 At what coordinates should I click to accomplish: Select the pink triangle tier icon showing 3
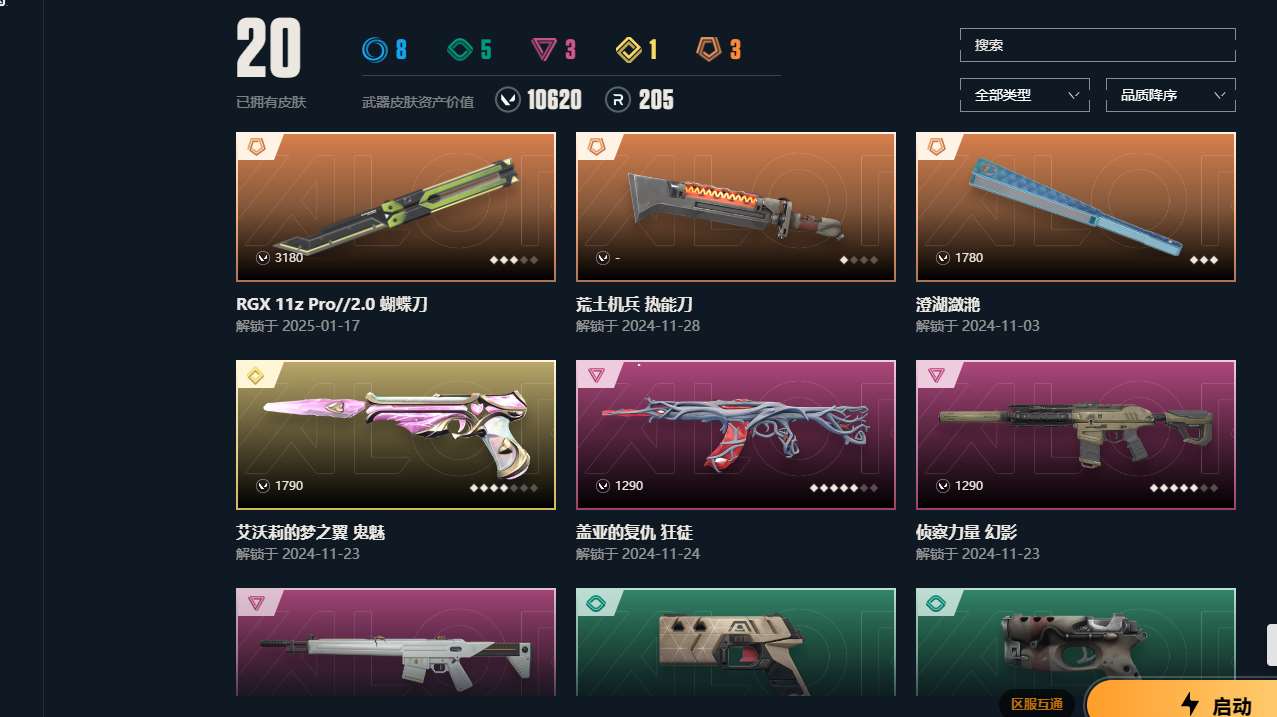(x=544, y=49)
